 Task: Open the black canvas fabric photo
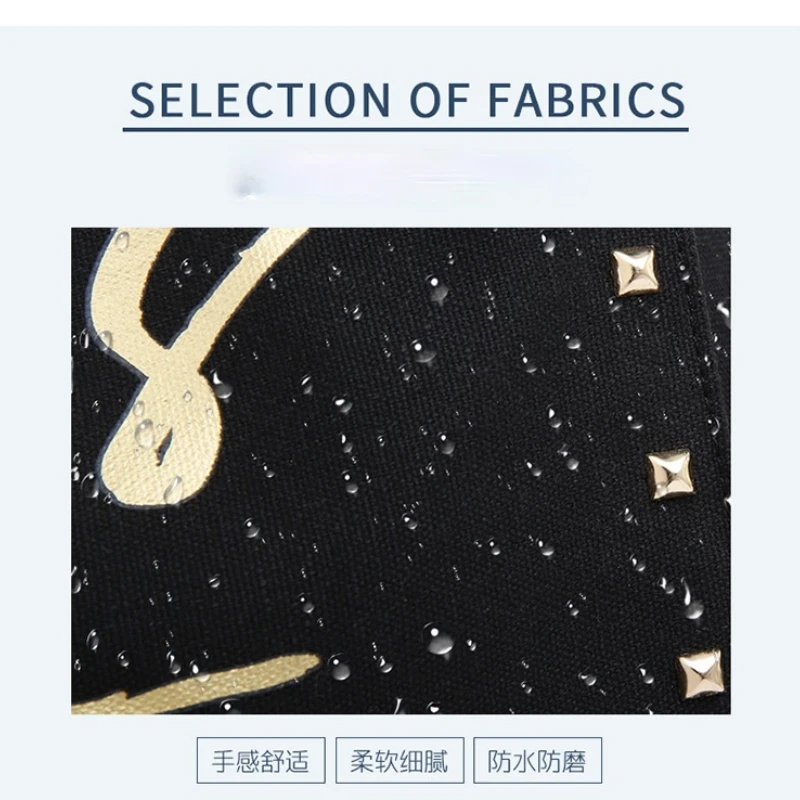(x=401, y=470)
